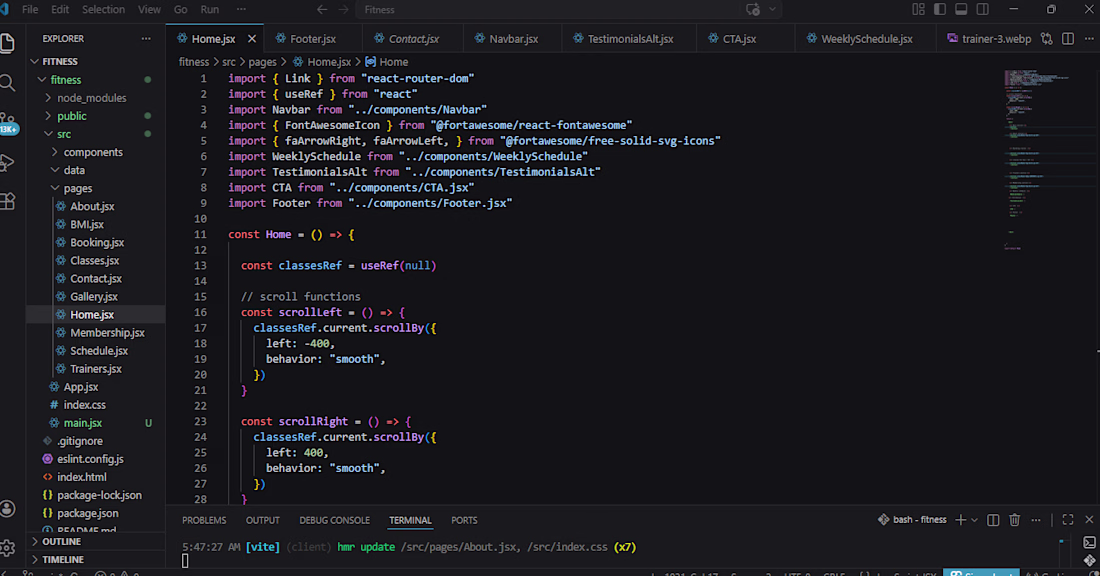Toggle the primary side bar visibility
This screenshot has height=576, width=1100.
(940, 9)
